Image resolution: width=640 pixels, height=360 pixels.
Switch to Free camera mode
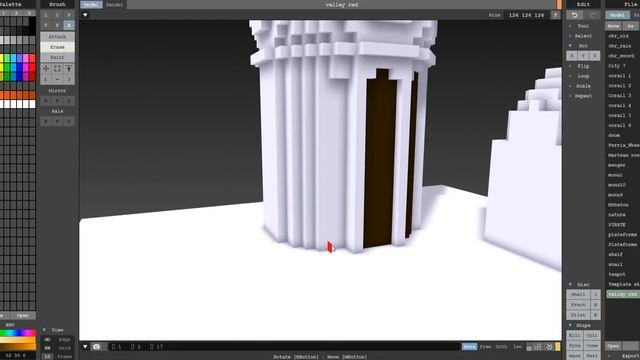pos(485,347)
